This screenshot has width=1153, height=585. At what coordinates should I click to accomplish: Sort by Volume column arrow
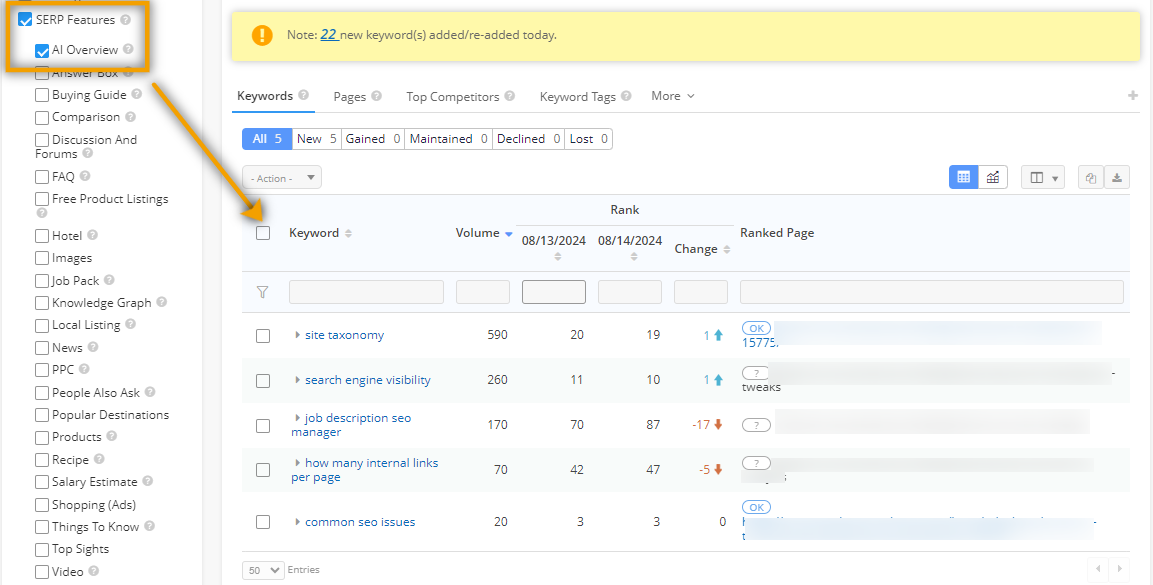coord(509,234)
